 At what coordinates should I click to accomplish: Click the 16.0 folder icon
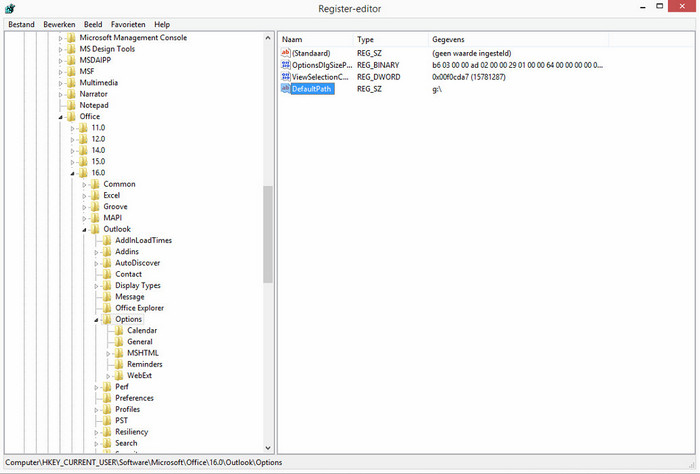pos(83,173)
